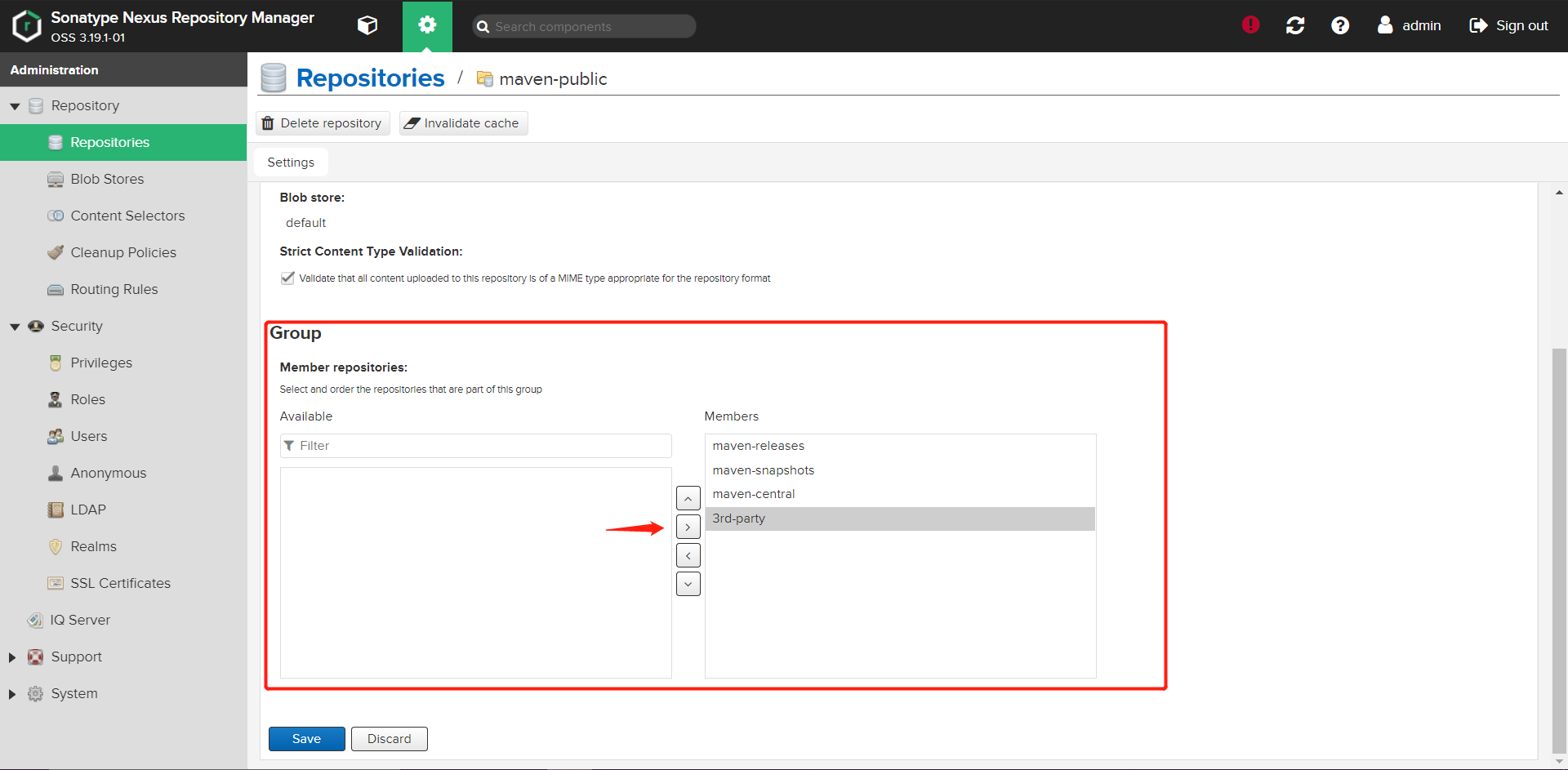The image size is (1568, 770).
Task: Click the settings panel vertical scrollbar
Action: [1559, 551]
